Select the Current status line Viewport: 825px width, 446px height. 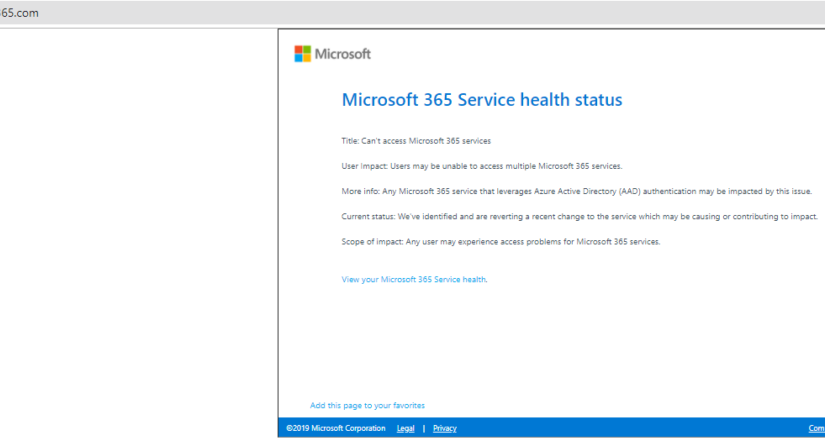click(x=580, y=217)
